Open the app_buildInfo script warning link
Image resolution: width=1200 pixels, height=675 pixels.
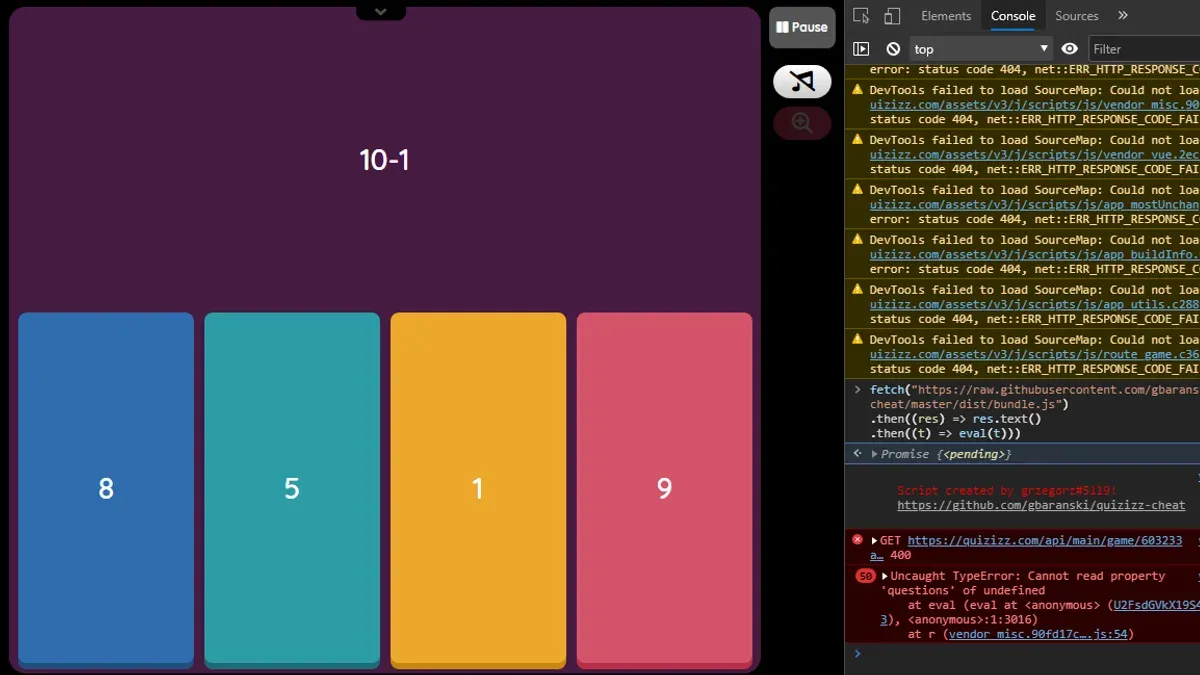click(x=1034, y=255)
